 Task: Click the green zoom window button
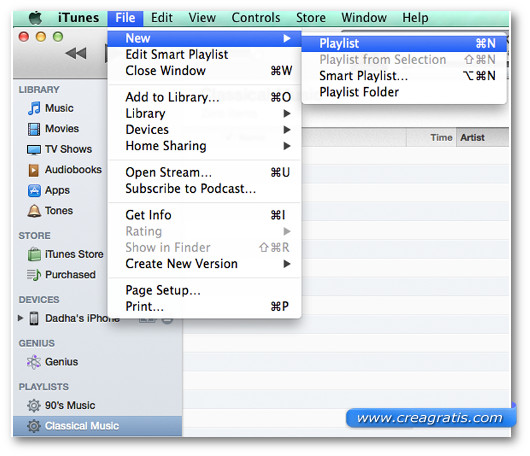(x=58, y=37)
